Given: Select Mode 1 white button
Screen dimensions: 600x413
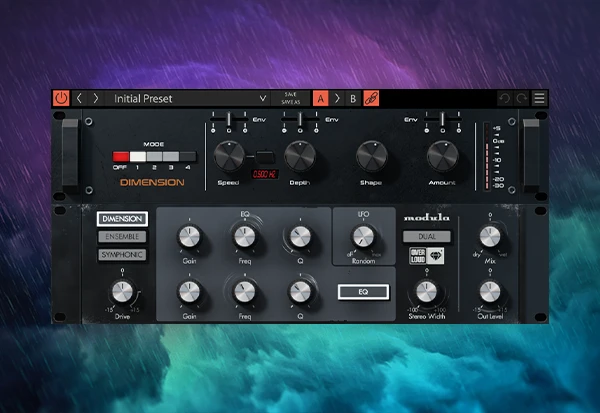Looking at the screenshot, I should click(137, 157).
